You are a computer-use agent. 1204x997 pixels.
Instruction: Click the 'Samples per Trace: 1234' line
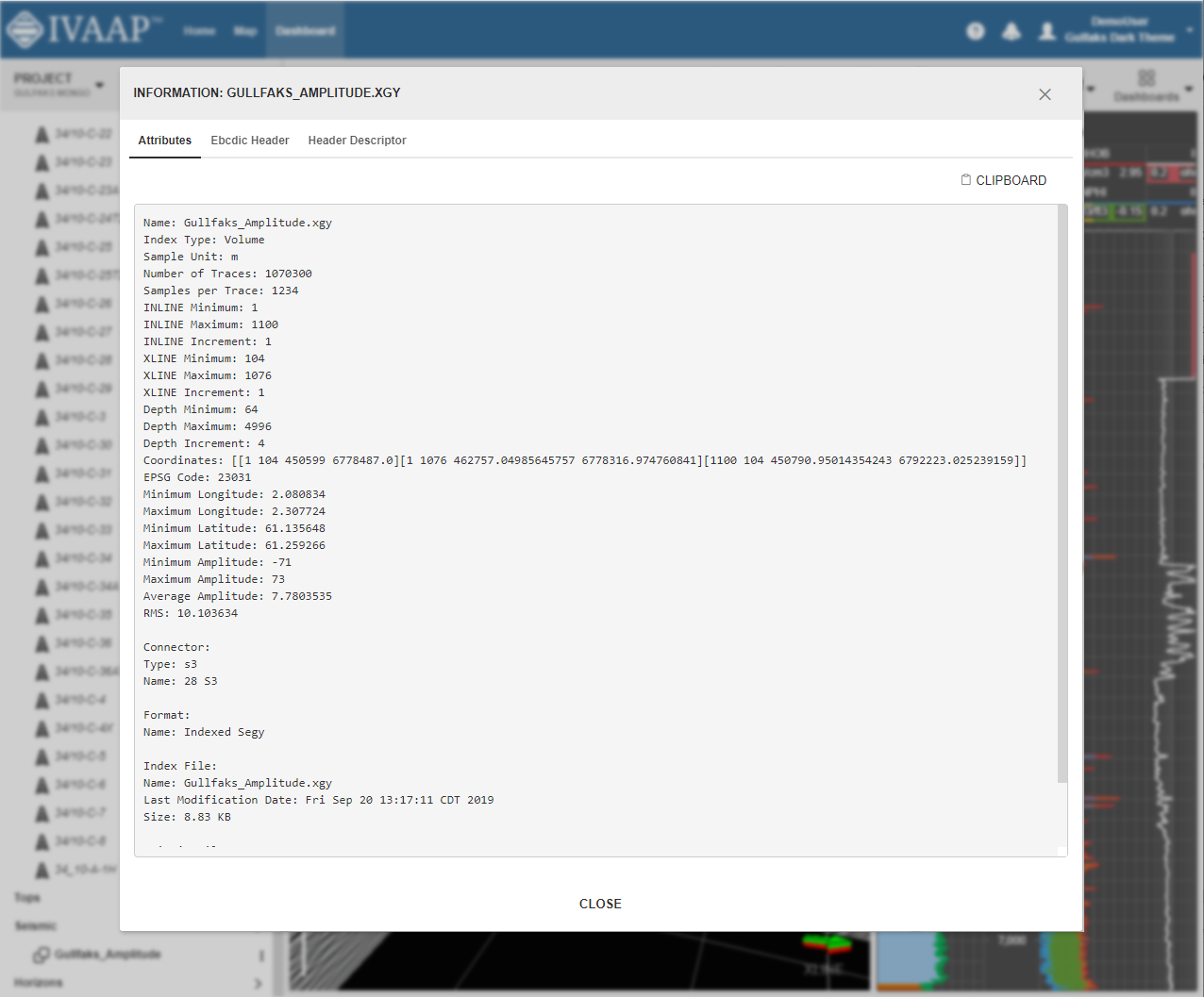click(221, 291)
